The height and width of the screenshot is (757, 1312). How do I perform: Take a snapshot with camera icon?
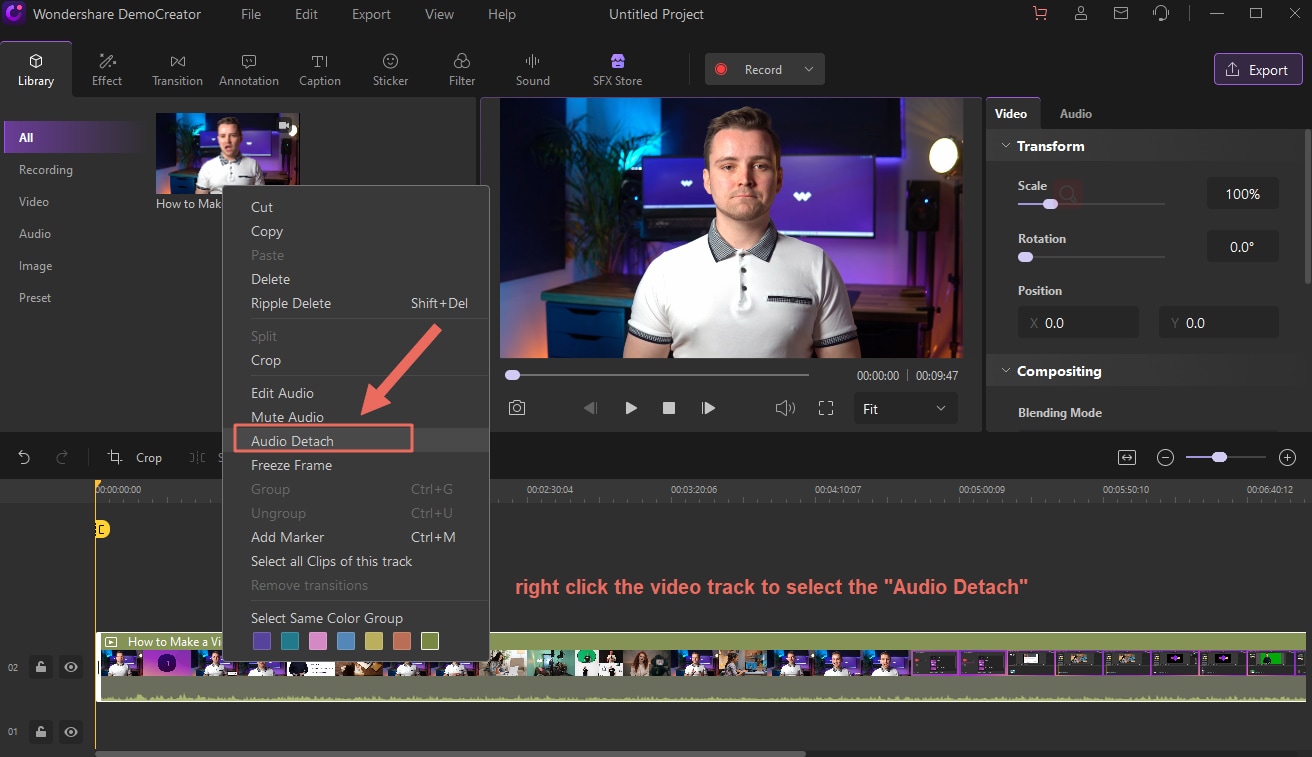click(516, 408)
